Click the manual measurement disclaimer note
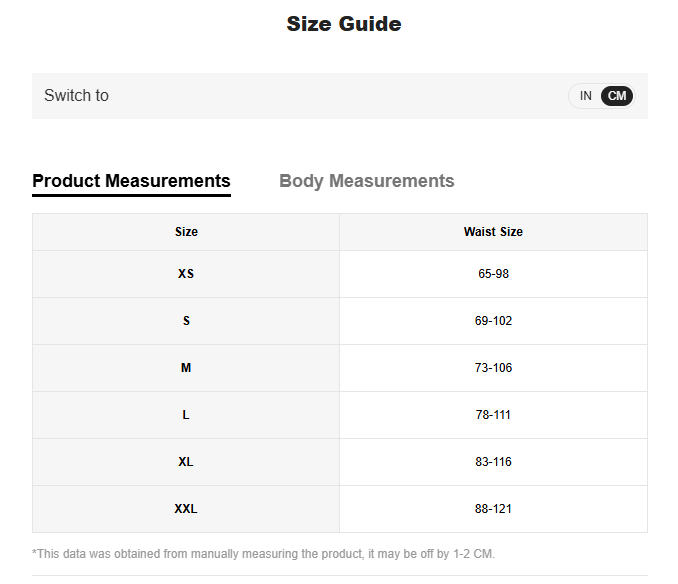Image resolution: width=678 pixels, height=584 pixels. pyautogui.click(x=263, y=554)
